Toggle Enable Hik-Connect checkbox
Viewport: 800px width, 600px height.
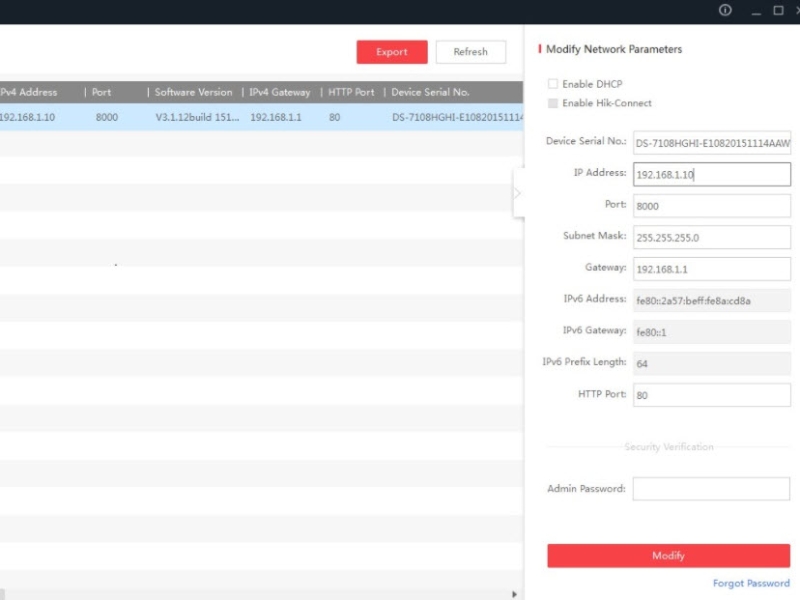click(553, 103)
